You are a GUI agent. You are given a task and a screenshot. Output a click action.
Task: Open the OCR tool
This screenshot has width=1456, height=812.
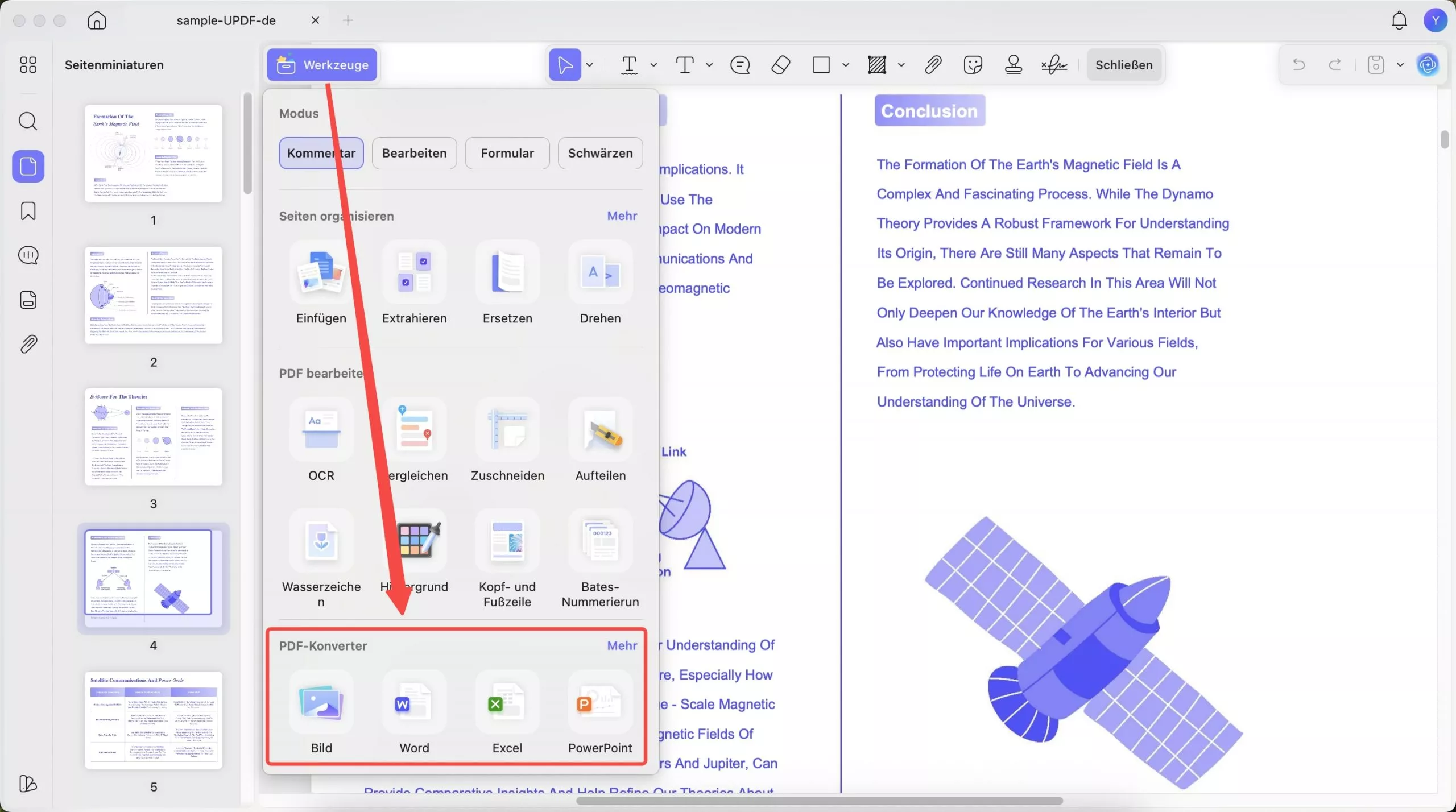click(x=321, y=430)
